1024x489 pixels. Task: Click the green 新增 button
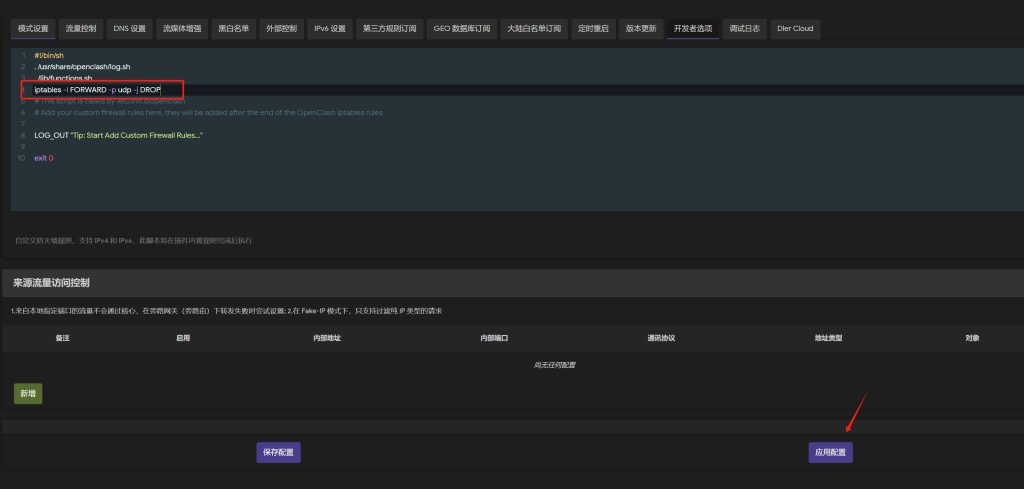(28, 394)
